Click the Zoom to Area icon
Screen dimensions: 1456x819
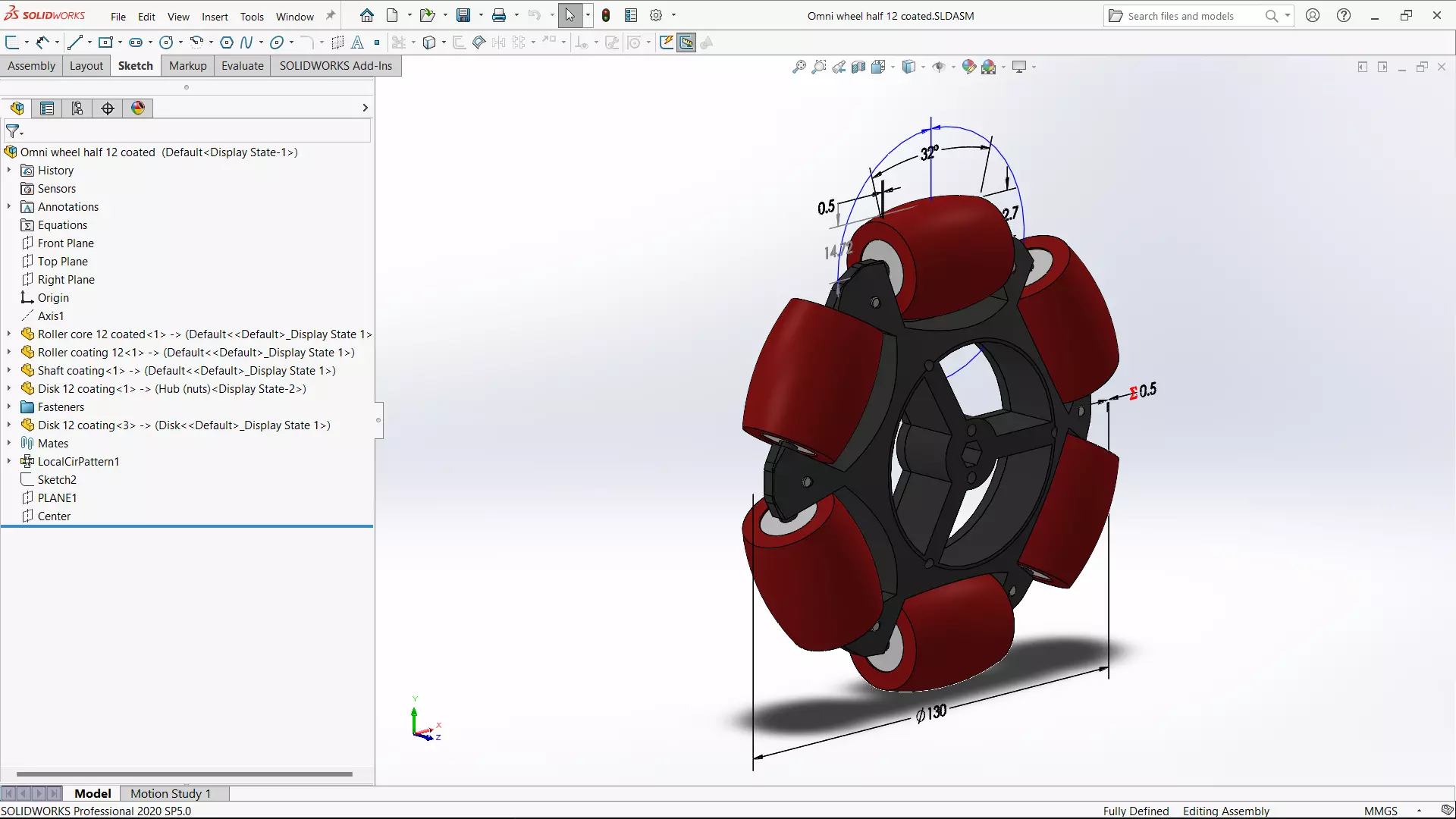click(x=819, y=67)
